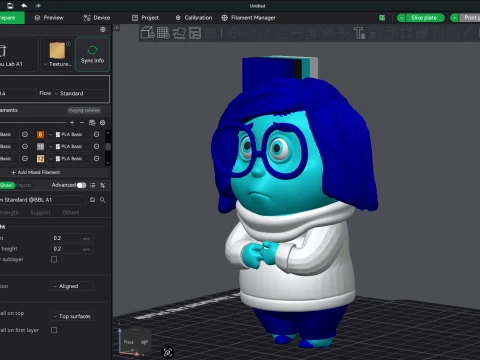
Task: Click the Purging volumes button
Action: pos(84,110)
